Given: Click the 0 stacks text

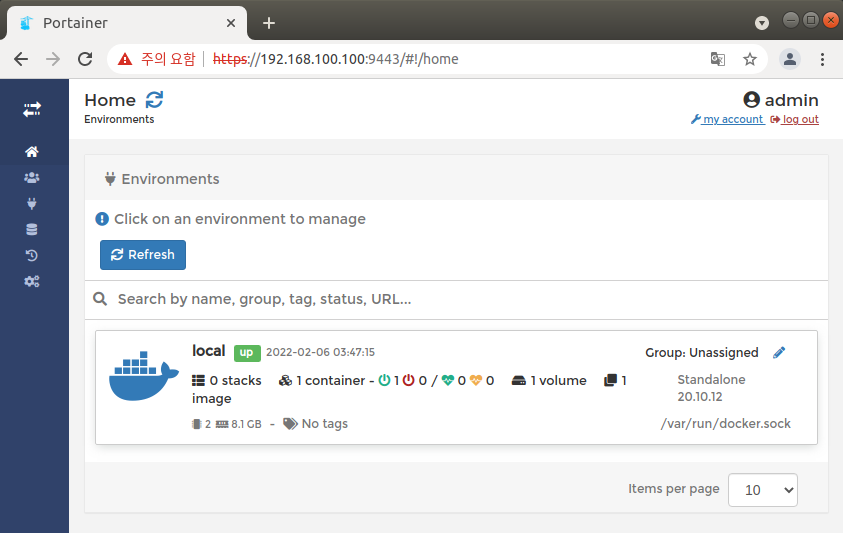Looking at the screenshot, I should [235, 381].
